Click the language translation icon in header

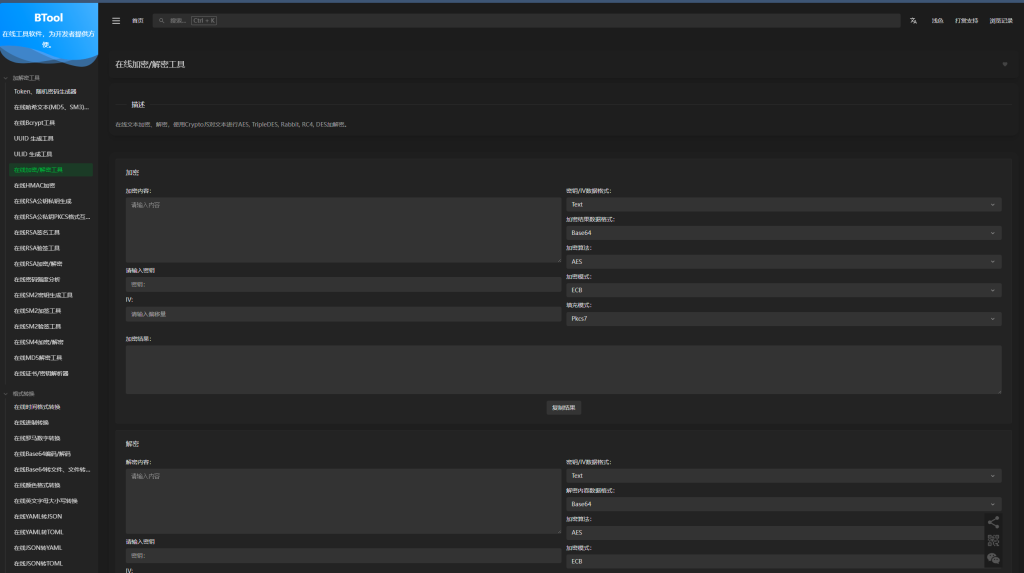[x=913, y=20]
